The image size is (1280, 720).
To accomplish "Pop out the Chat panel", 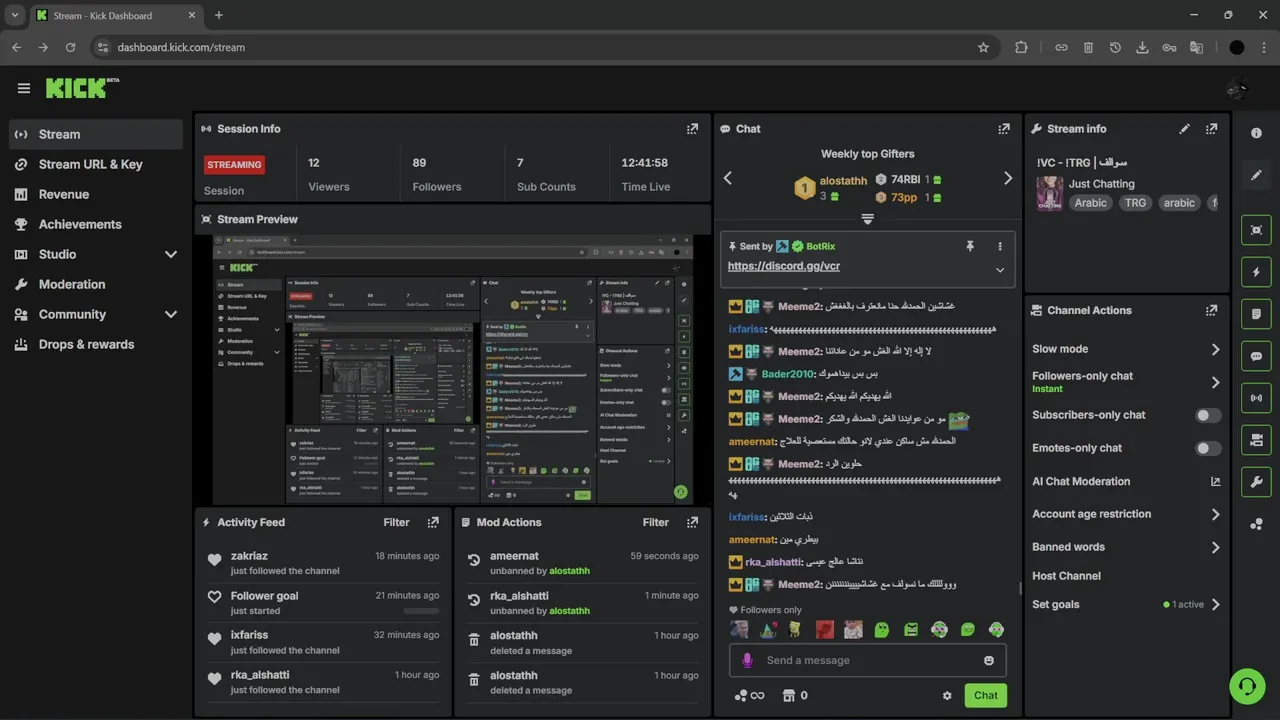I will (x=1004, y=129).
